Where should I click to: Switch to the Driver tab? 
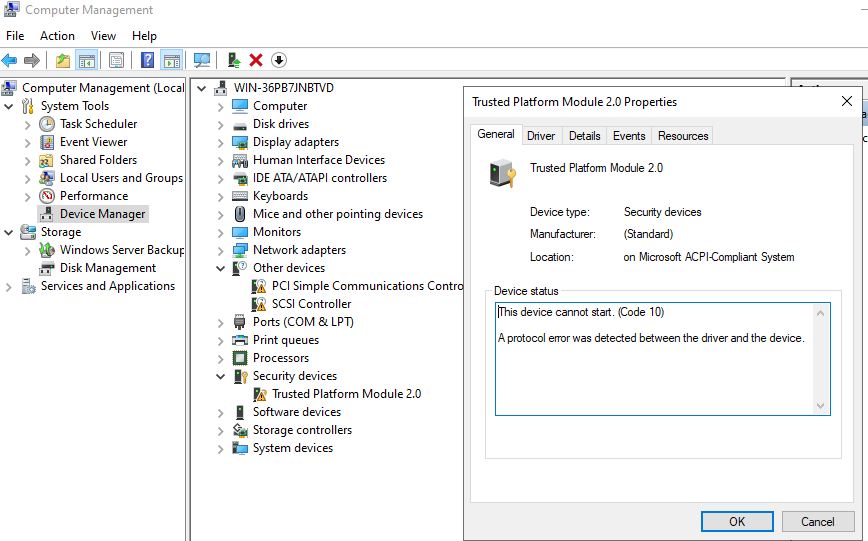click(541, 136)
